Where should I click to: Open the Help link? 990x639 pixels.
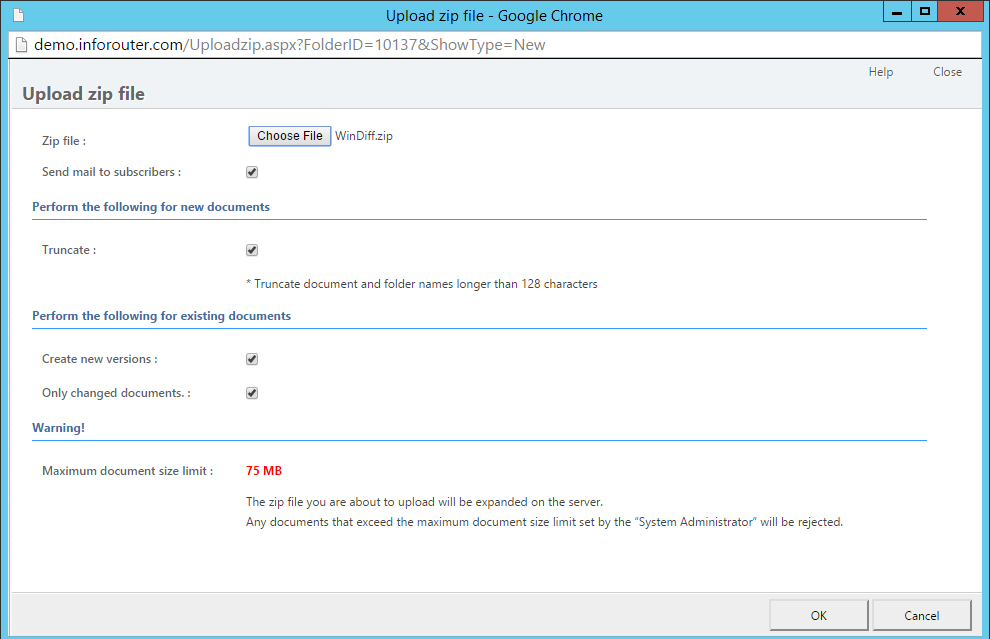tap(881, 72)
